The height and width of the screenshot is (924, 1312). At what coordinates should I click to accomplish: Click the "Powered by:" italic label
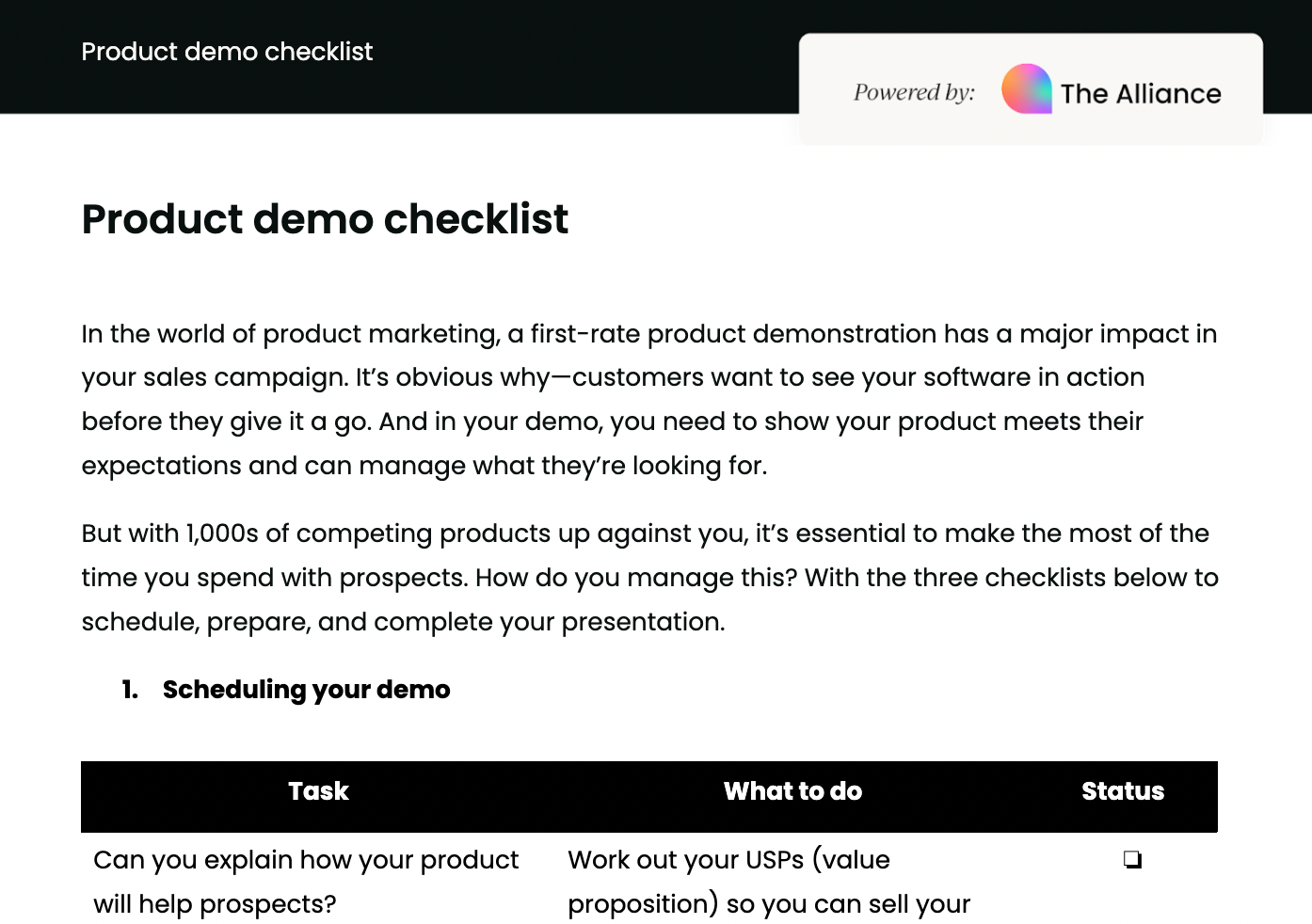pyautogui.click(x=914, y=92)
